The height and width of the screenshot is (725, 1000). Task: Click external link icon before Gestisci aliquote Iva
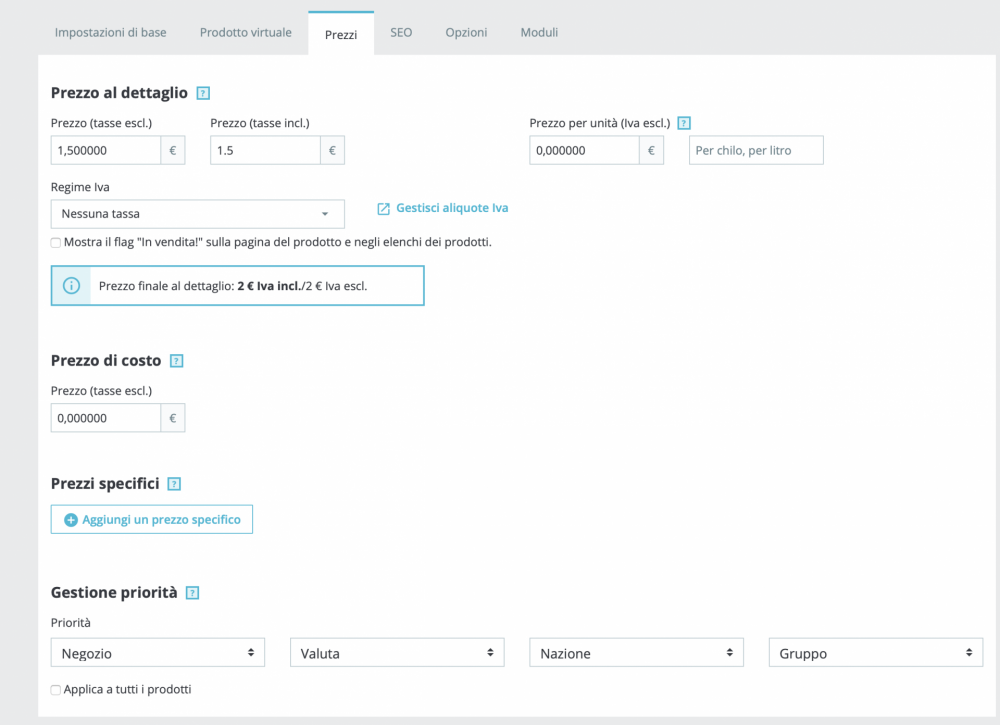click(x=383, y=209)
